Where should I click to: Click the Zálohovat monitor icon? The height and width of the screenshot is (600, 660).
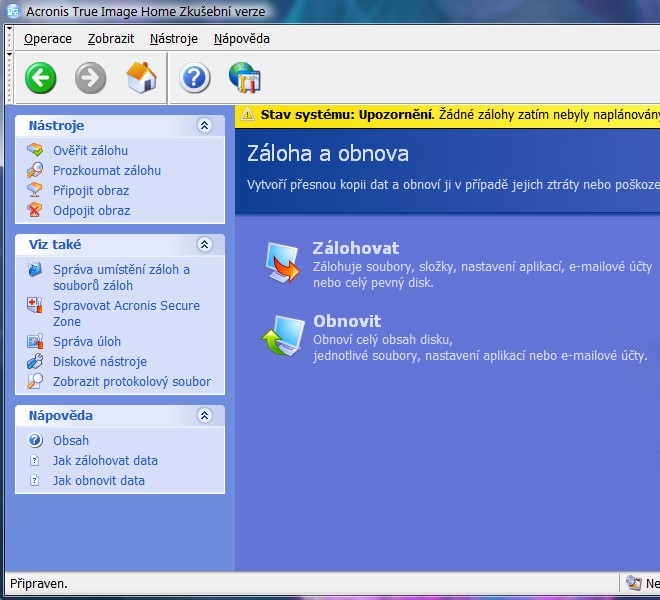[282, 262]
